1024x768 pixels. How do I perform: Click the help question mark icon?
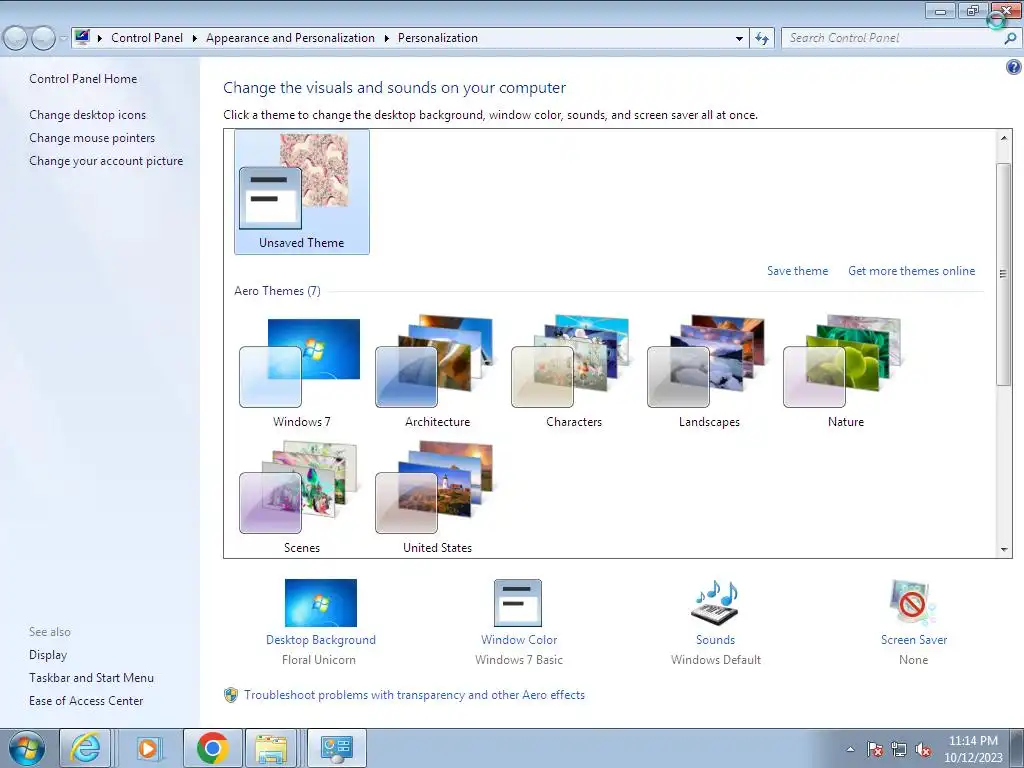[1014, 67]
